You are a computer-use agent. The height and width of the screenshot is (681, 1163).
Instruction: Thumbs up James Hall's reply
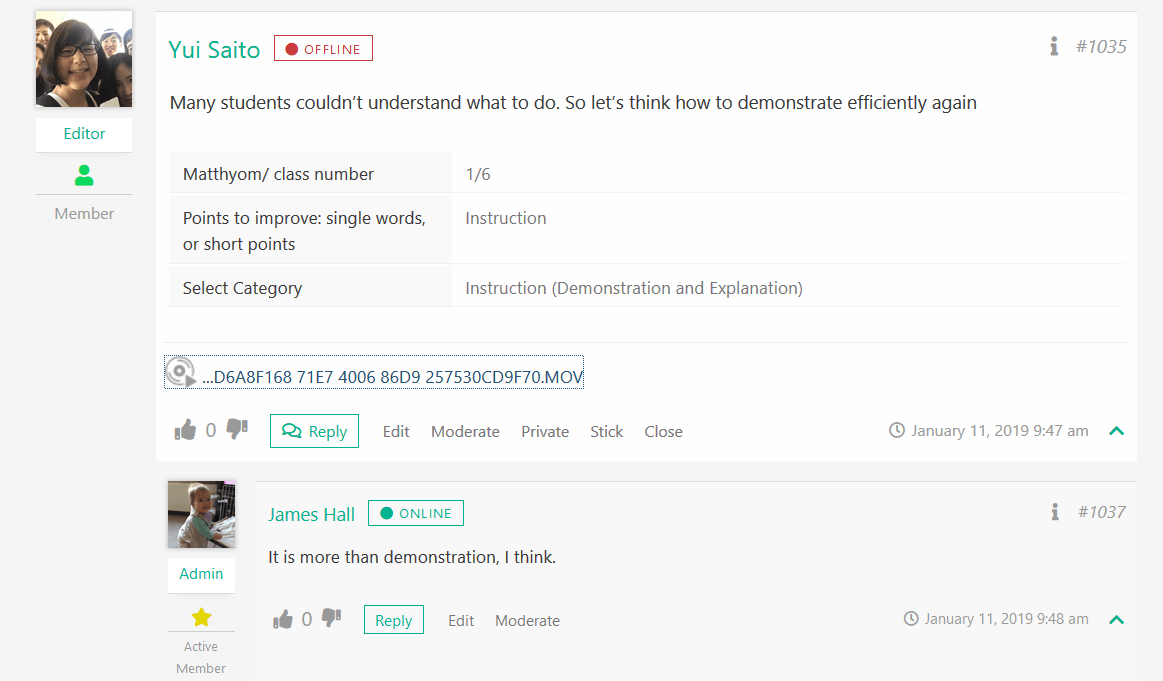pyautogui.click(x=283, y=620)
